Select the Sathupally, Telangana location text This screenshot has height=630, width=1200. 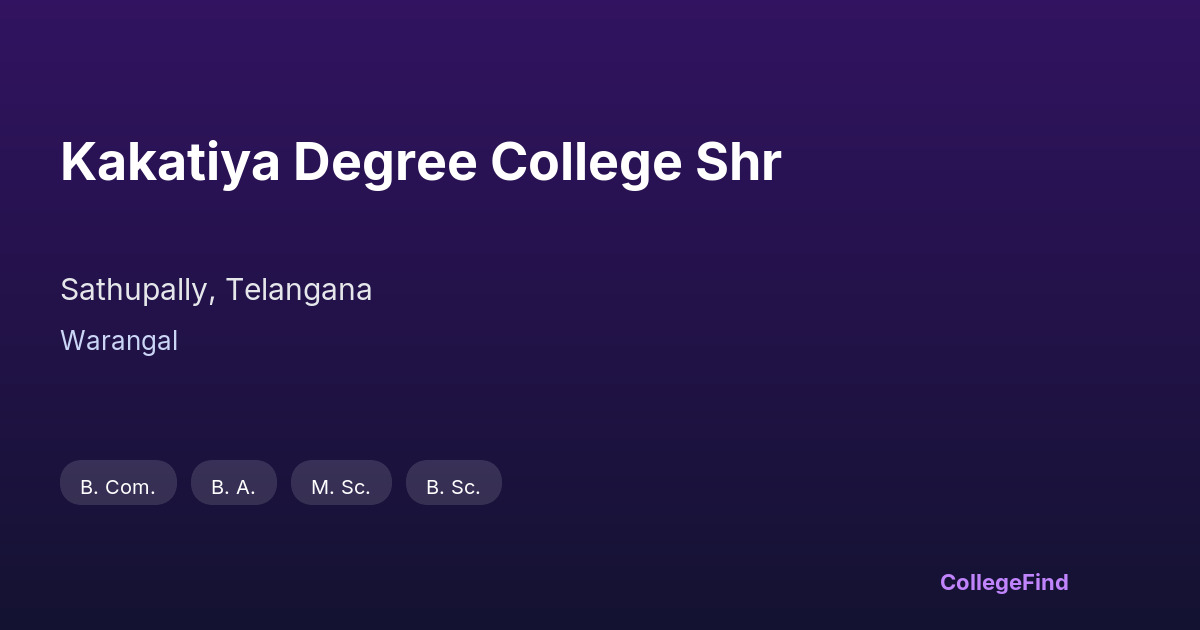tap(216, 290)
